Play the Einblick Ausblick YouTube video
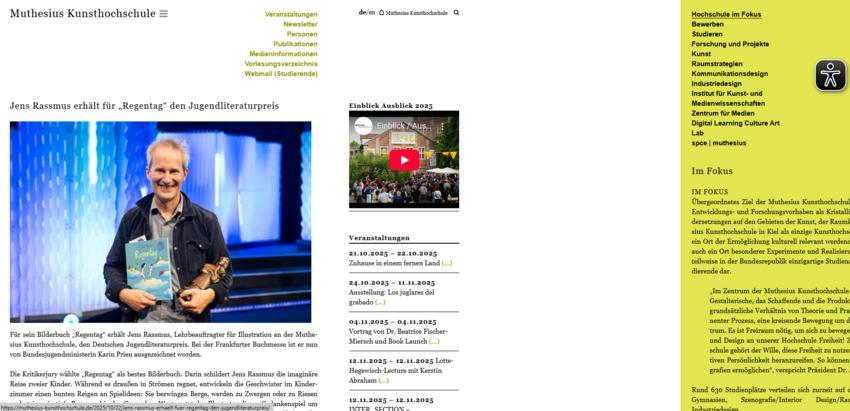850x411 pixels. click(403, 160)
